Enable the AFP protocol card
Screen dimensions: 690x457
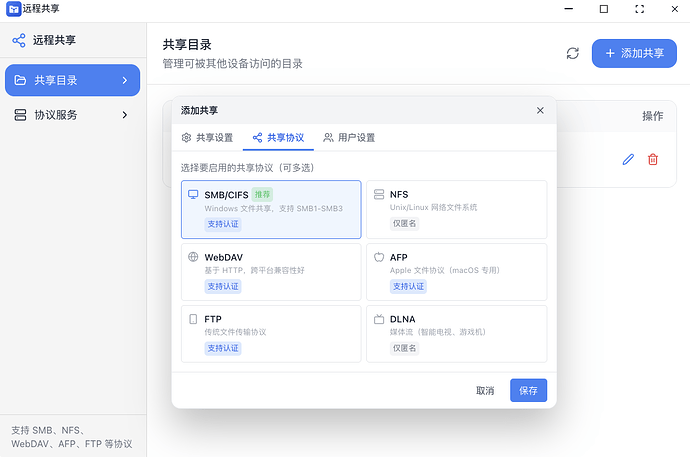click(456, 272)
